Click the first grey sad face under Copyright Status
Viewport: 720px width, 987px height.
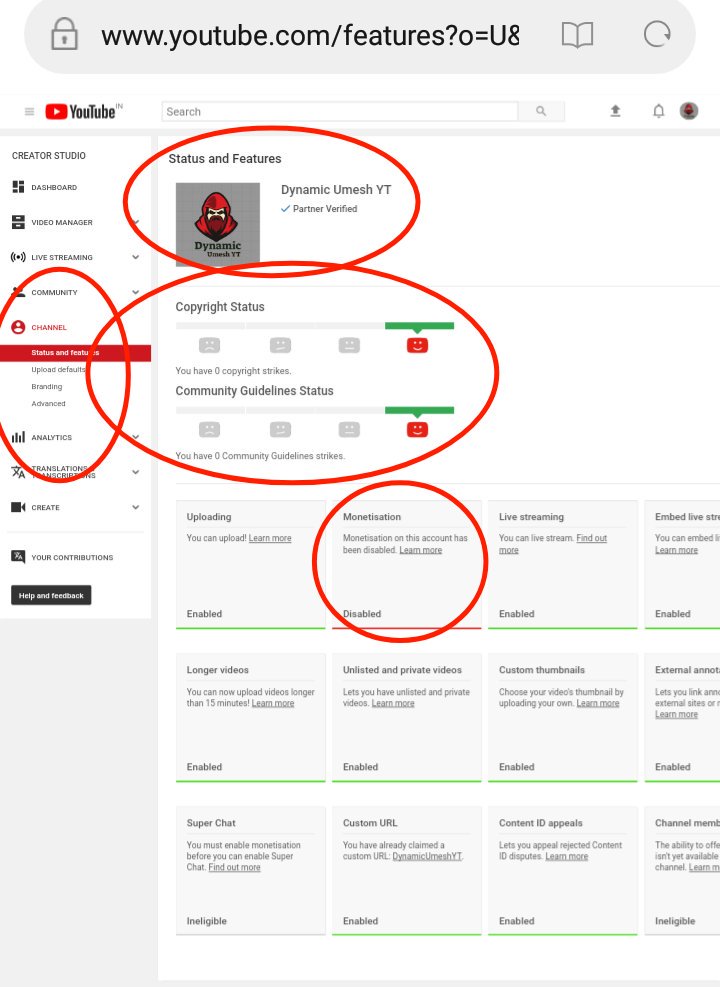click(x=209, y=345)
